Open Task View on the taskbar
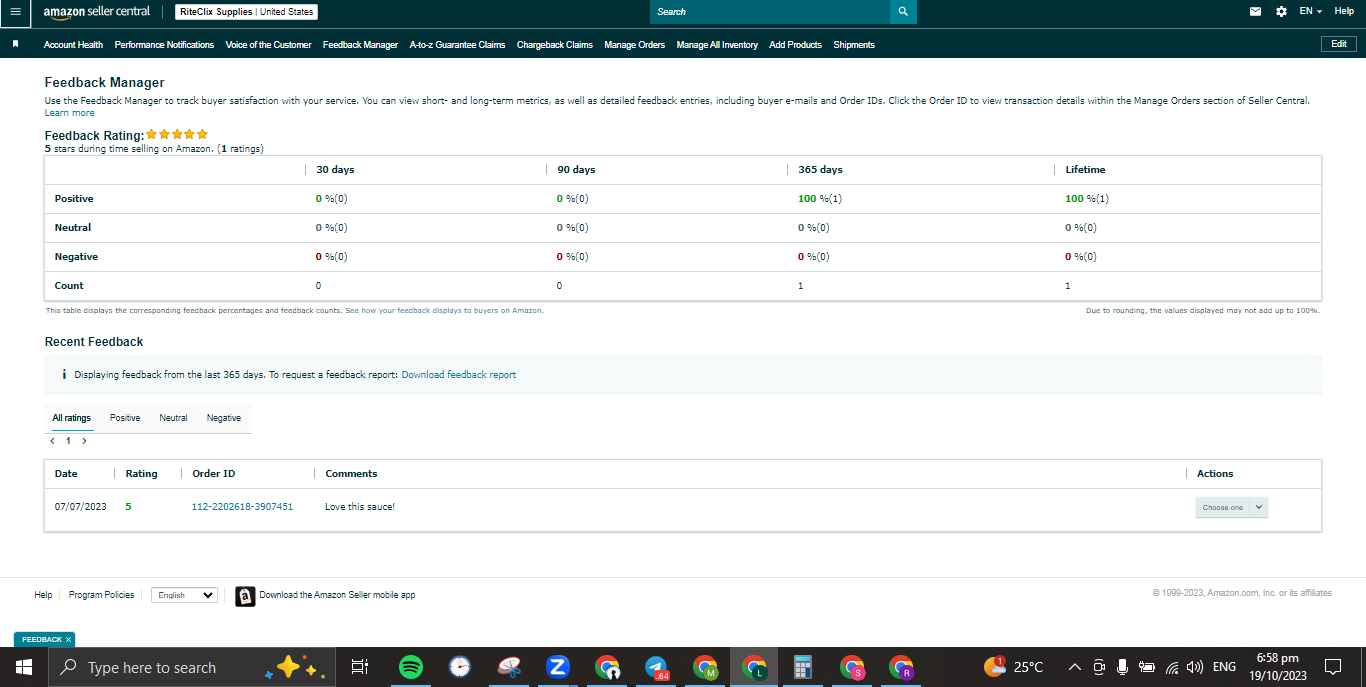Screen dimensions: 1366x687 (x=360, y=667)
